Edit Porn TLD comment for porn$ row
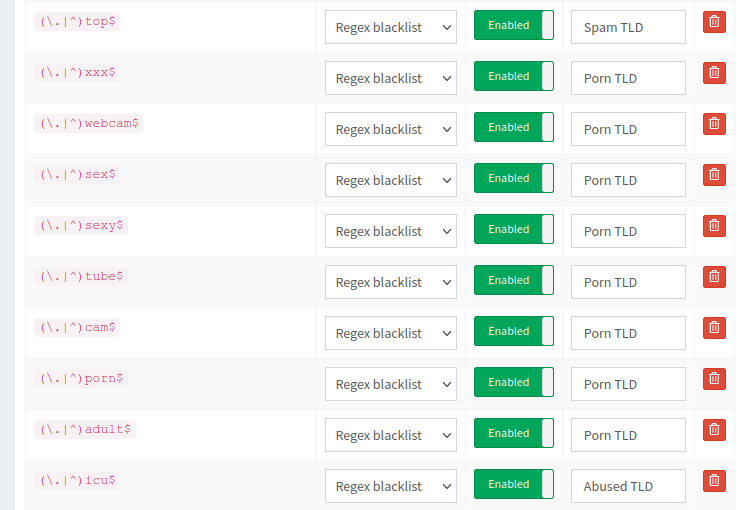Viewport: 742px width, 510px height. [x=628, y=385]
